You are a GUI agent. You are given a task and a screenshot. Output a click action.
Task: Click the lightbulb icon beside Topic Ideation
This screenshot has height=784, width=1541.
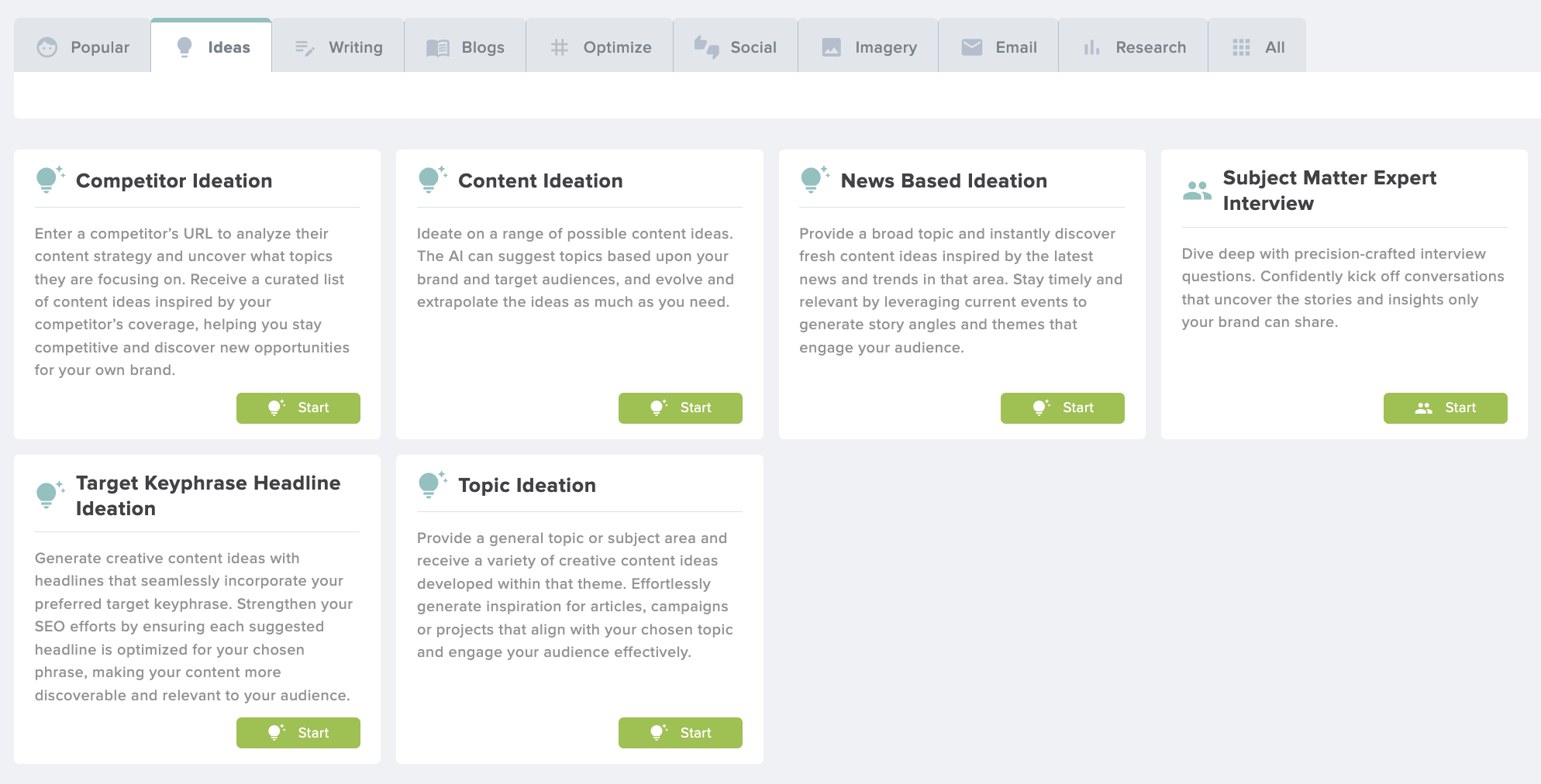pyautogui.click(x=431, y=485)
